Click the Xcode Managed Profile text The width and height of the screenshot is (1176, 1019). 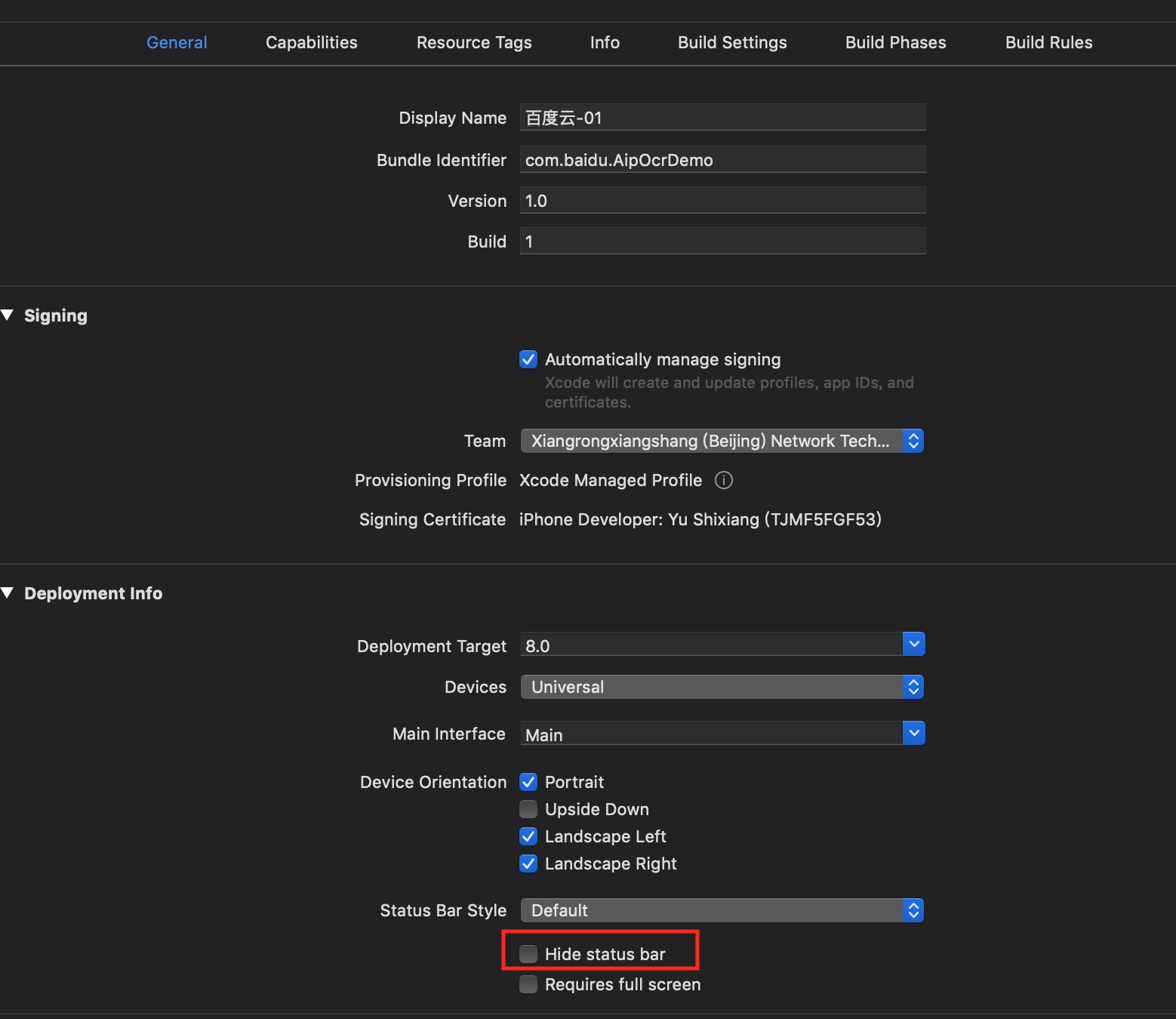pyautogui.click(x=611, y=480)
